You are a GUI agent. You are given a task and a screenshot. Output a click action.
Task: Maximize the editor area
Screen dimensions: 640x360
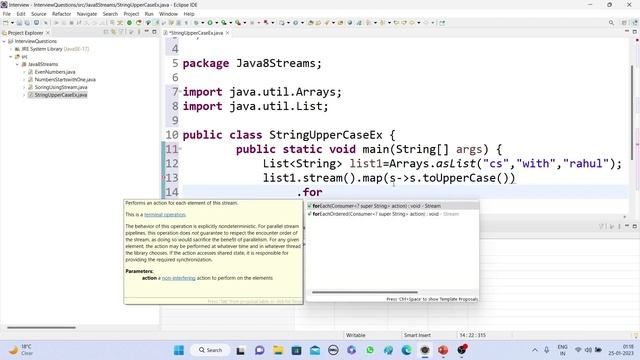(x=635, y=32)
